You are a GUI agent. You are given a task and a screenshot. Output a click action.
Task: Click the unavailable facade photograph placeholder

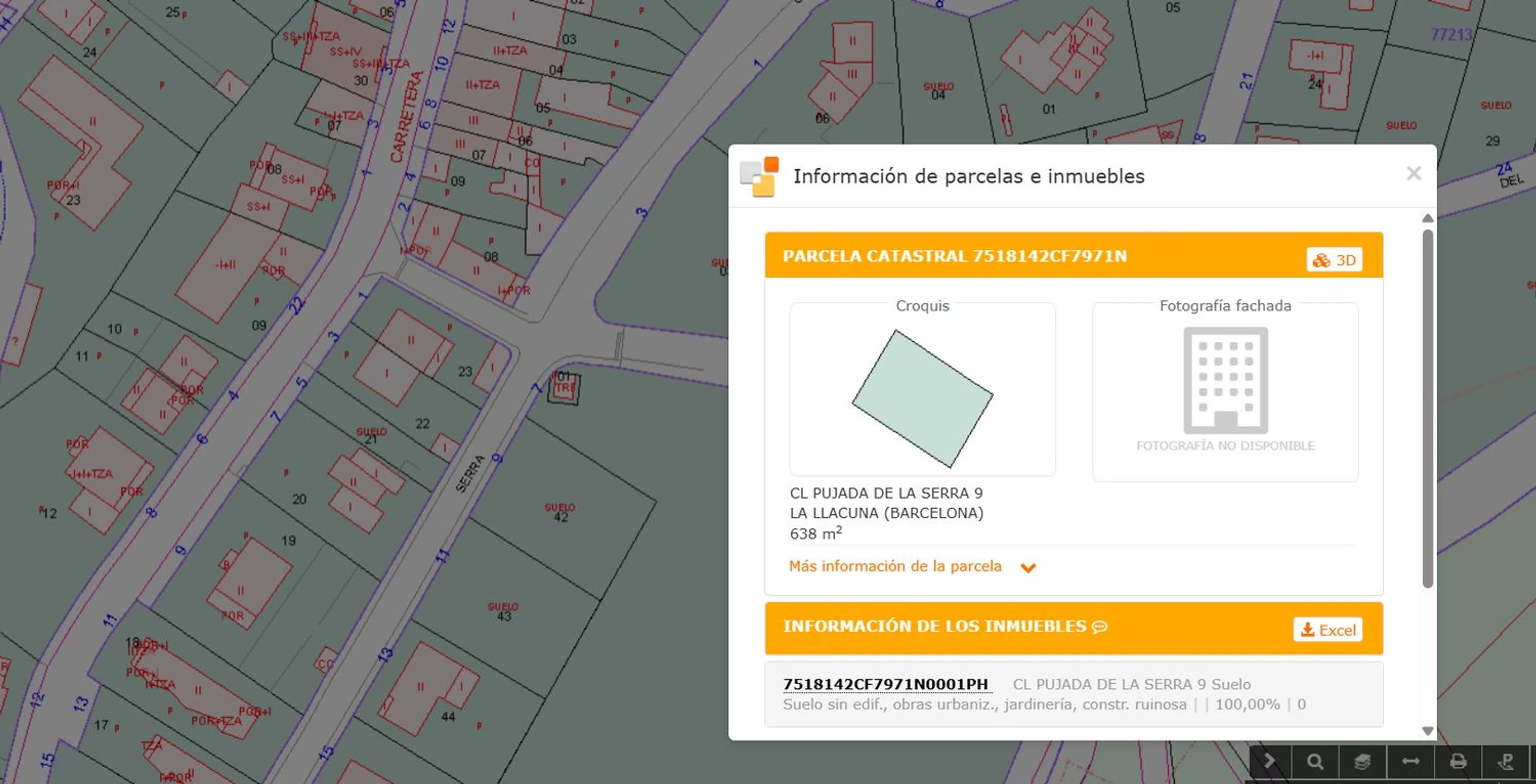click(1225, 390)
